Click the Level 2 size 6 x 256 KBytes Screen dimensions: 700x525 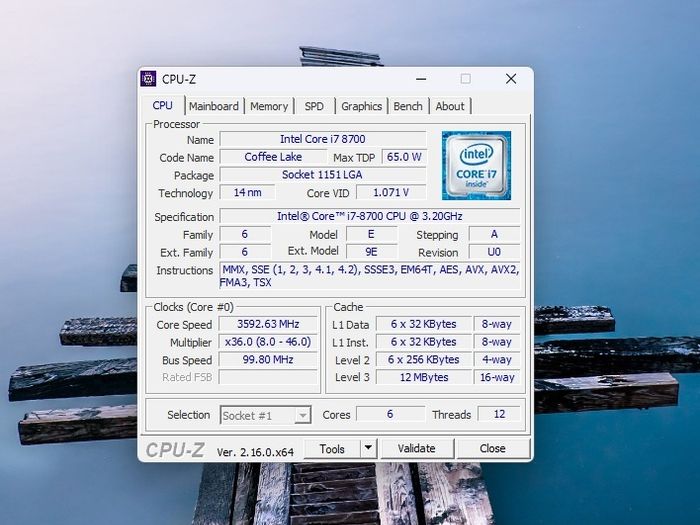[424, 360]
